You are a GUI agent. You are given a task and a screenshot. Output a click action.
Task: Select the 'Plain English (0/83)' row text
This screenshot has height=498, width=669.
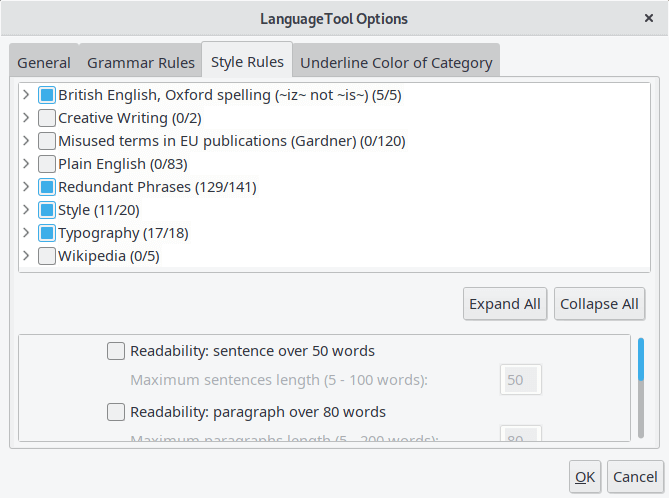click(123, 164)
